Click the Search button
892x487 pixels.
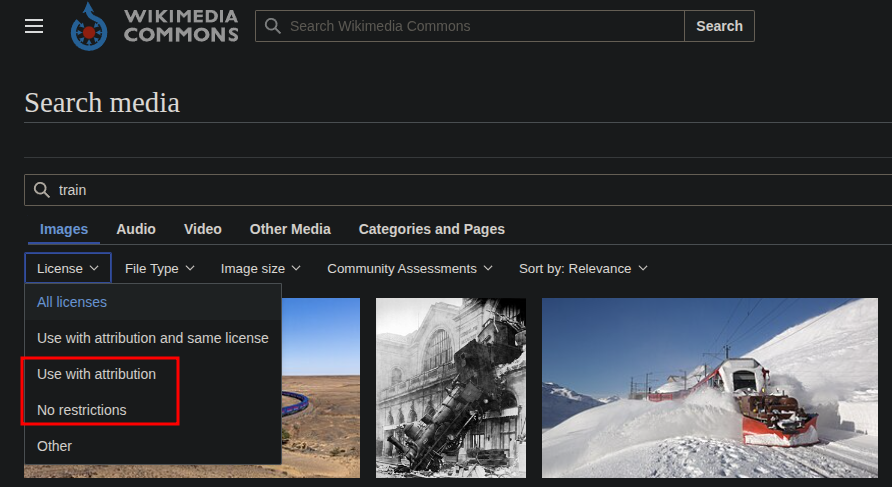coord(720,26)
